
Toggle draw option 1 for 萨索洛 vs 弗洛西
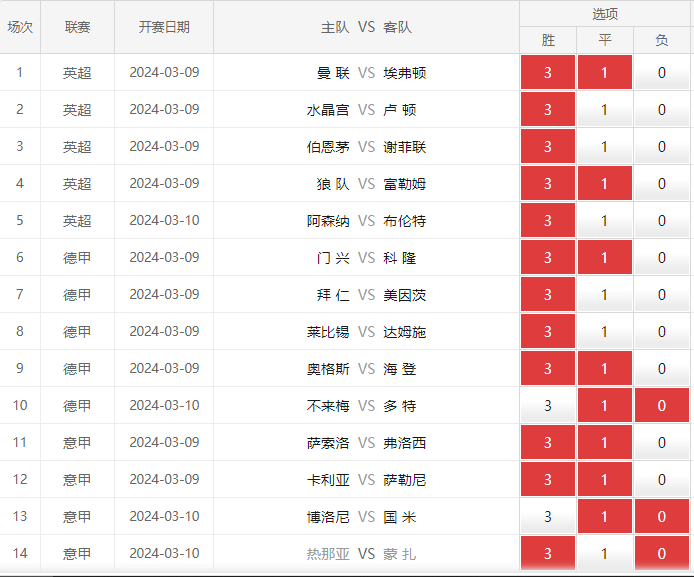click(x=605, y=442)
